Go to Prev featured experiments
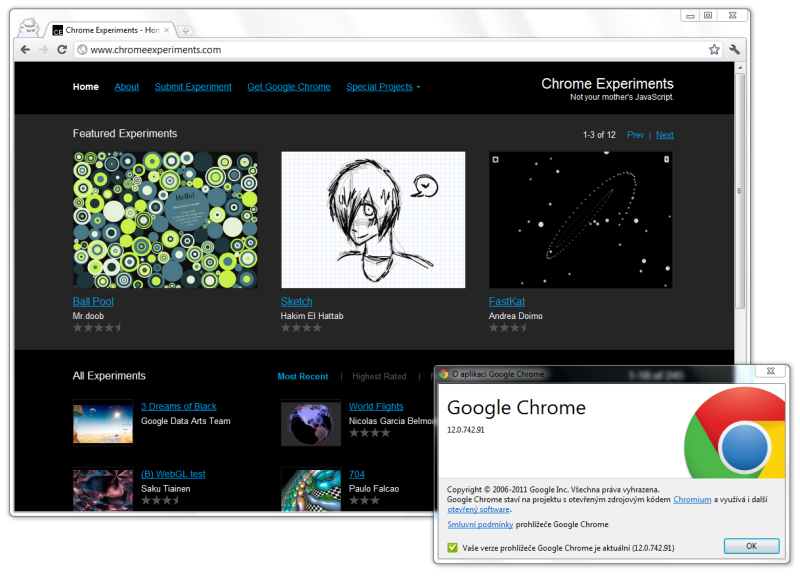 pyautogui.click(x=635, y=135)
